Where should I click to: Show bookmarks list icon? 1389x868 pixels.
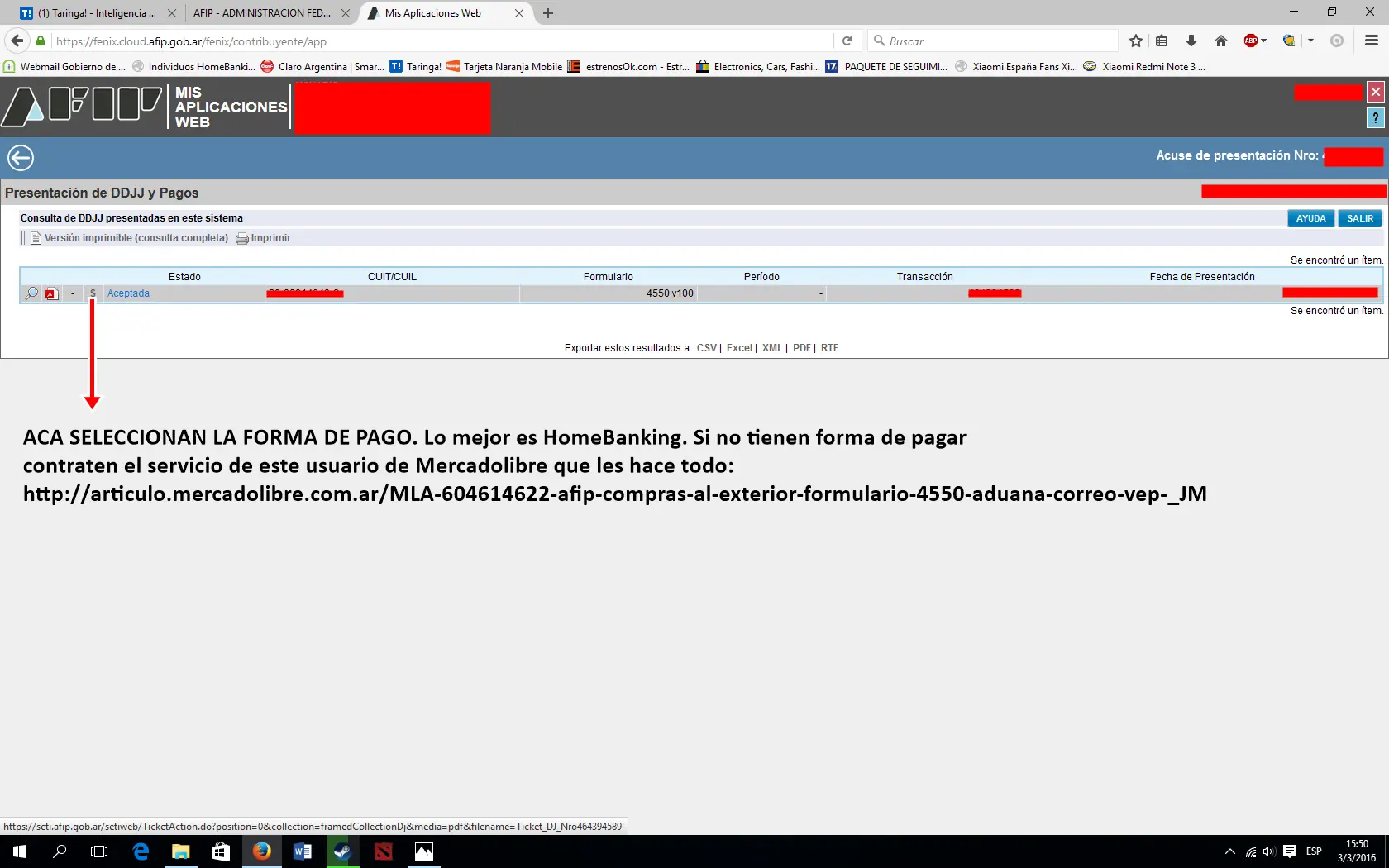1162,41
